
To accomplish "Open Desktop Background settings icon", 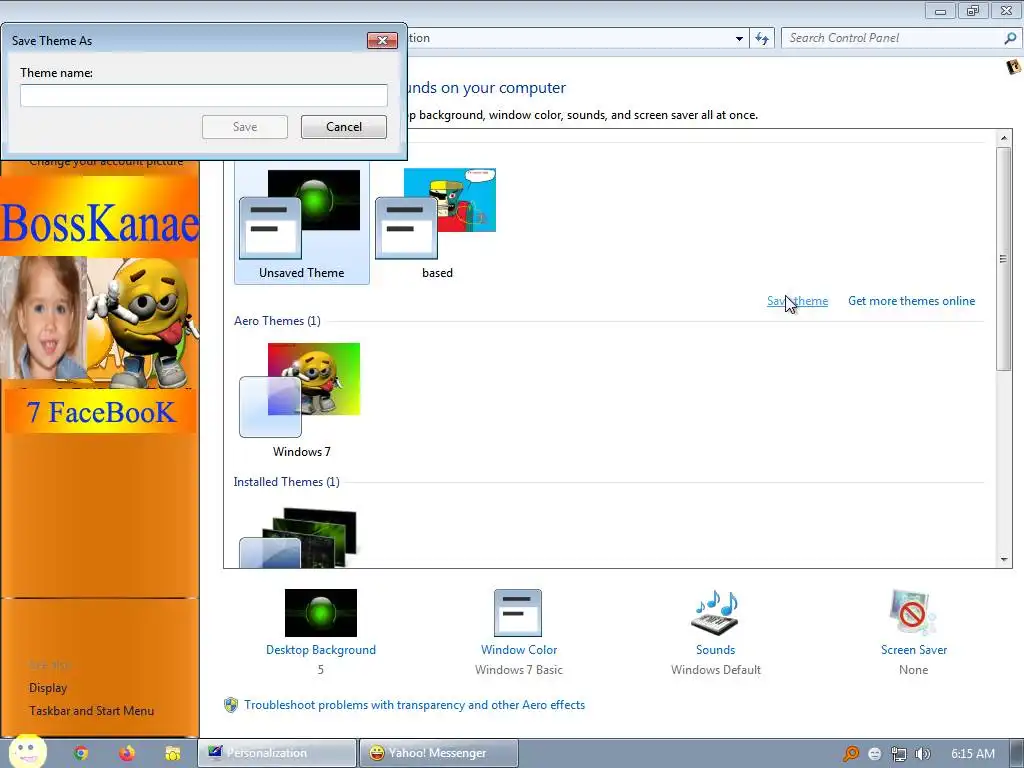I will [x=321, y=613].
